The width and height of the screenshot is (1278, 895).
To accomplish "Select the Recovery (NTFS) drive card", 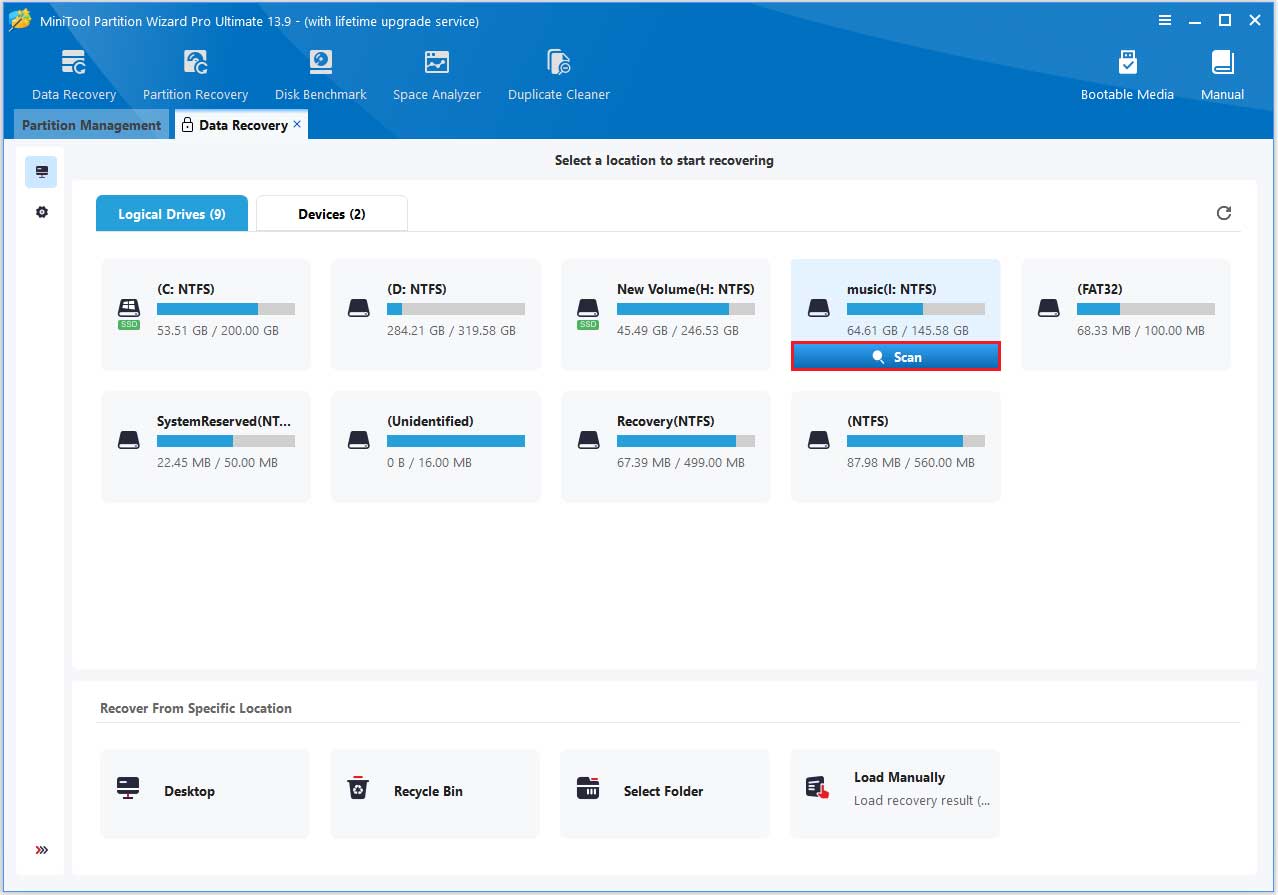I will [x=666, y=447].
